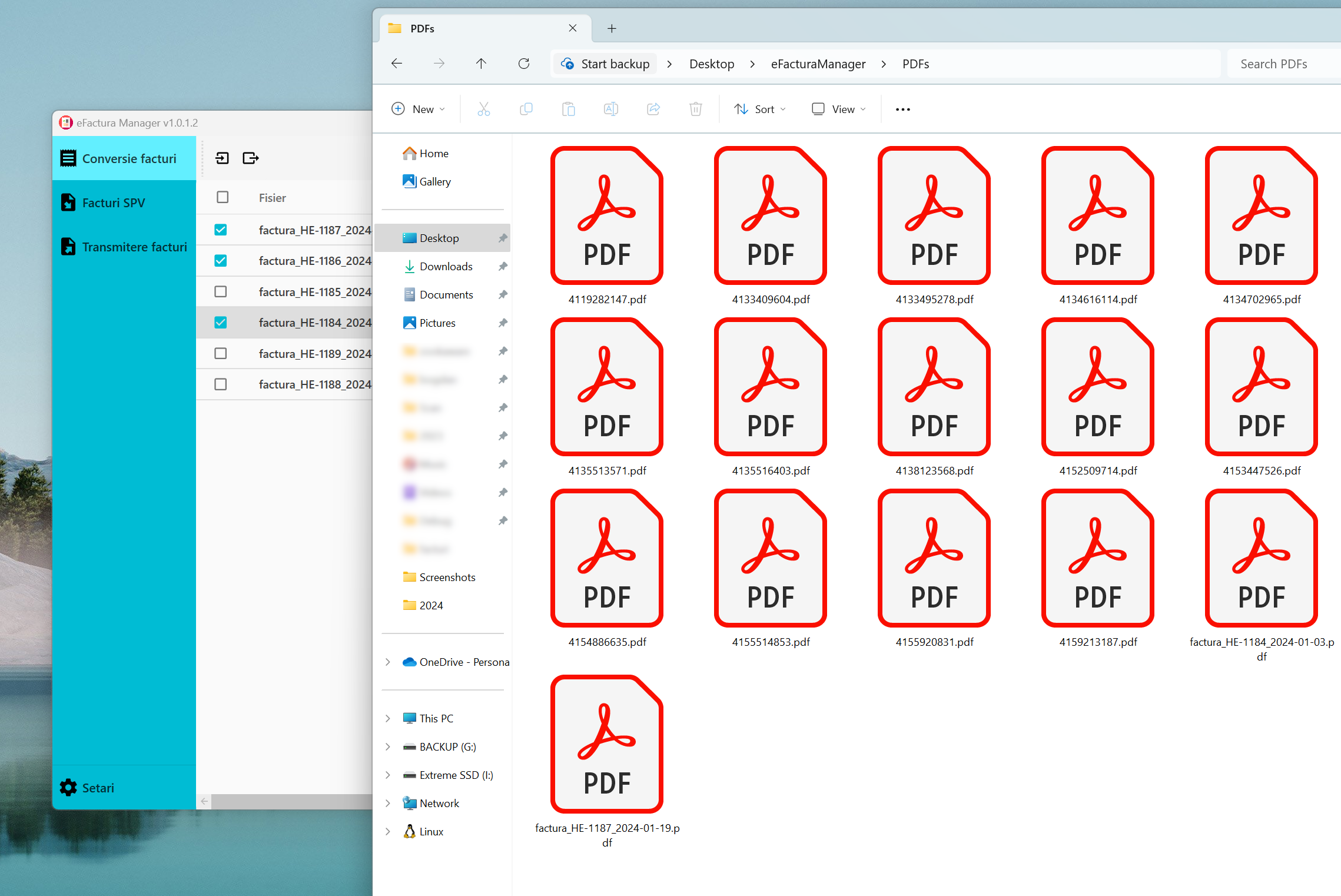Image resolution: width=1341 pixels, height=896 pixels.
Task: Toggle the select-all checkbox beside Fisier
Action: click(x=222, y=197)
